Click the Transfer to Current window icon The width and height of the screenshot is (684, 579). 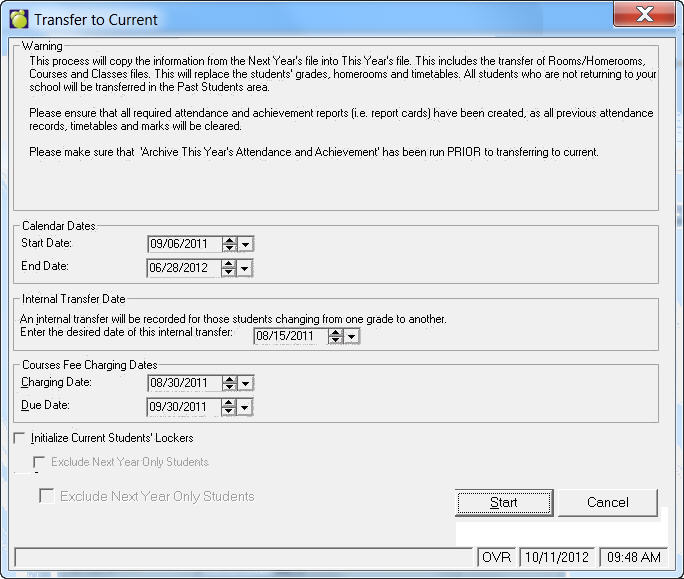(18, 19)
